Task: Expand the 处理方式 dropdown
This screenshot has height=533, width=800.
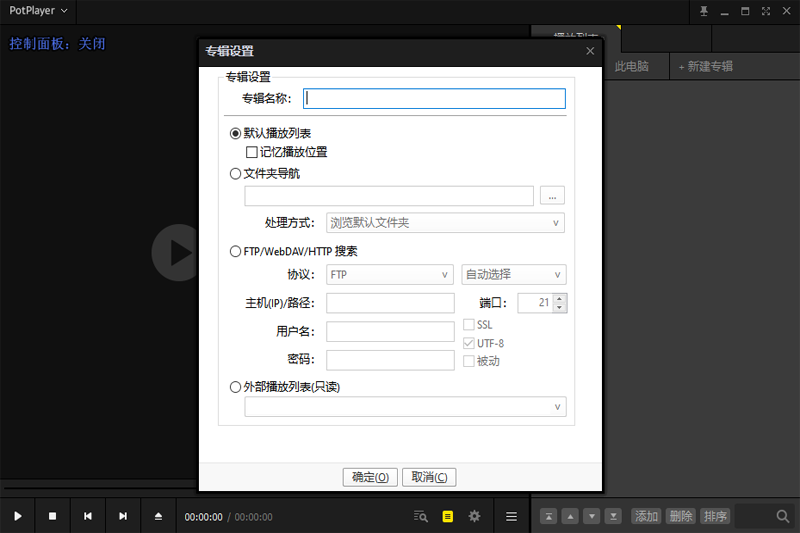Action: pos(445,223)
